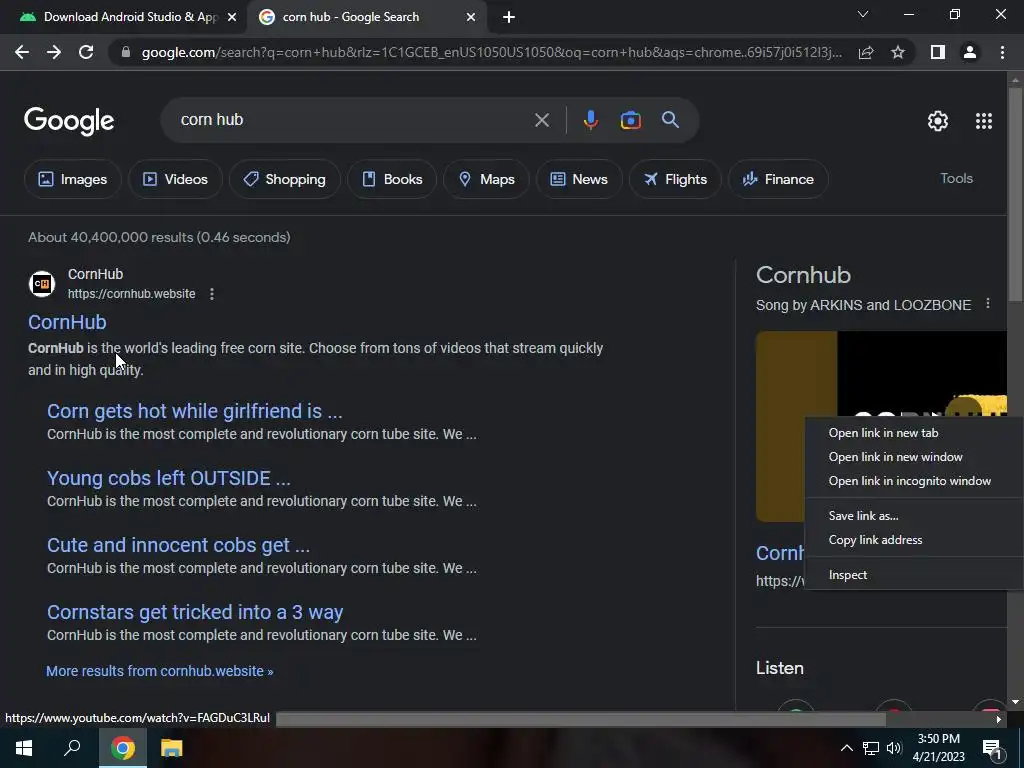Open the CornHub result title link
The width and height of the screenshot is (1024, 768).
67,322
